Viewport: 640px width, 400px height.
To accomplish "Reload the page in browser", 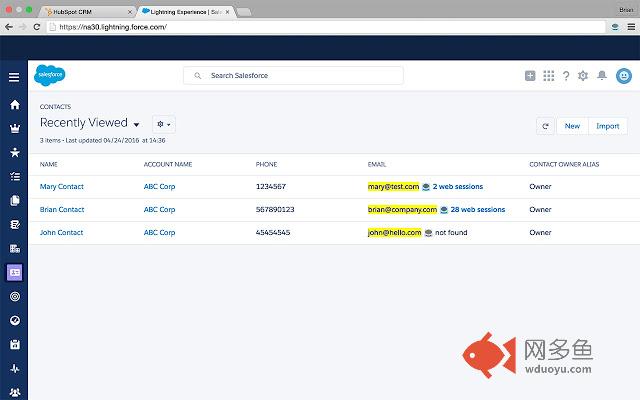I will [37, 27].
